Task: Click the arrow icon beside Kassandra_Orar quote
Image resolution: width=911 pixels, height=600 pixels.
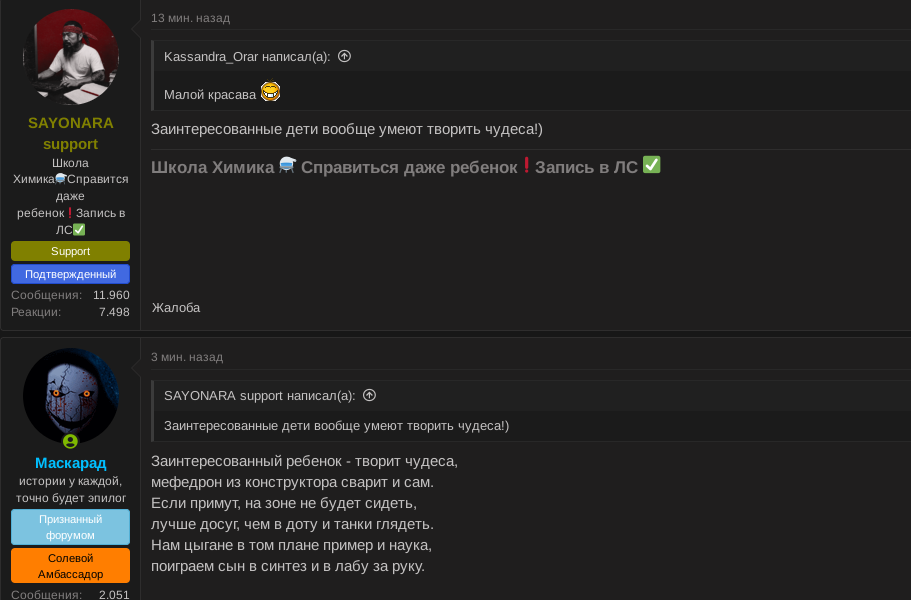Action: [x=345, y=56]
